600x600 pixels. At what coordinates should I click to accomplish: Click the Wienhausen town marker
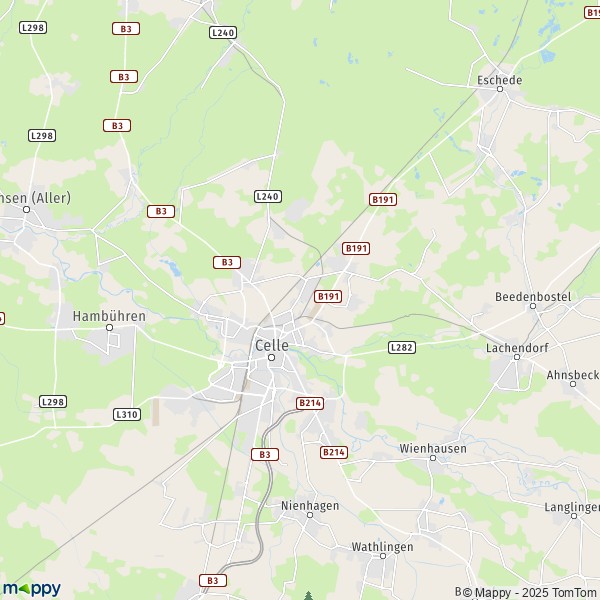pos(433,458)
